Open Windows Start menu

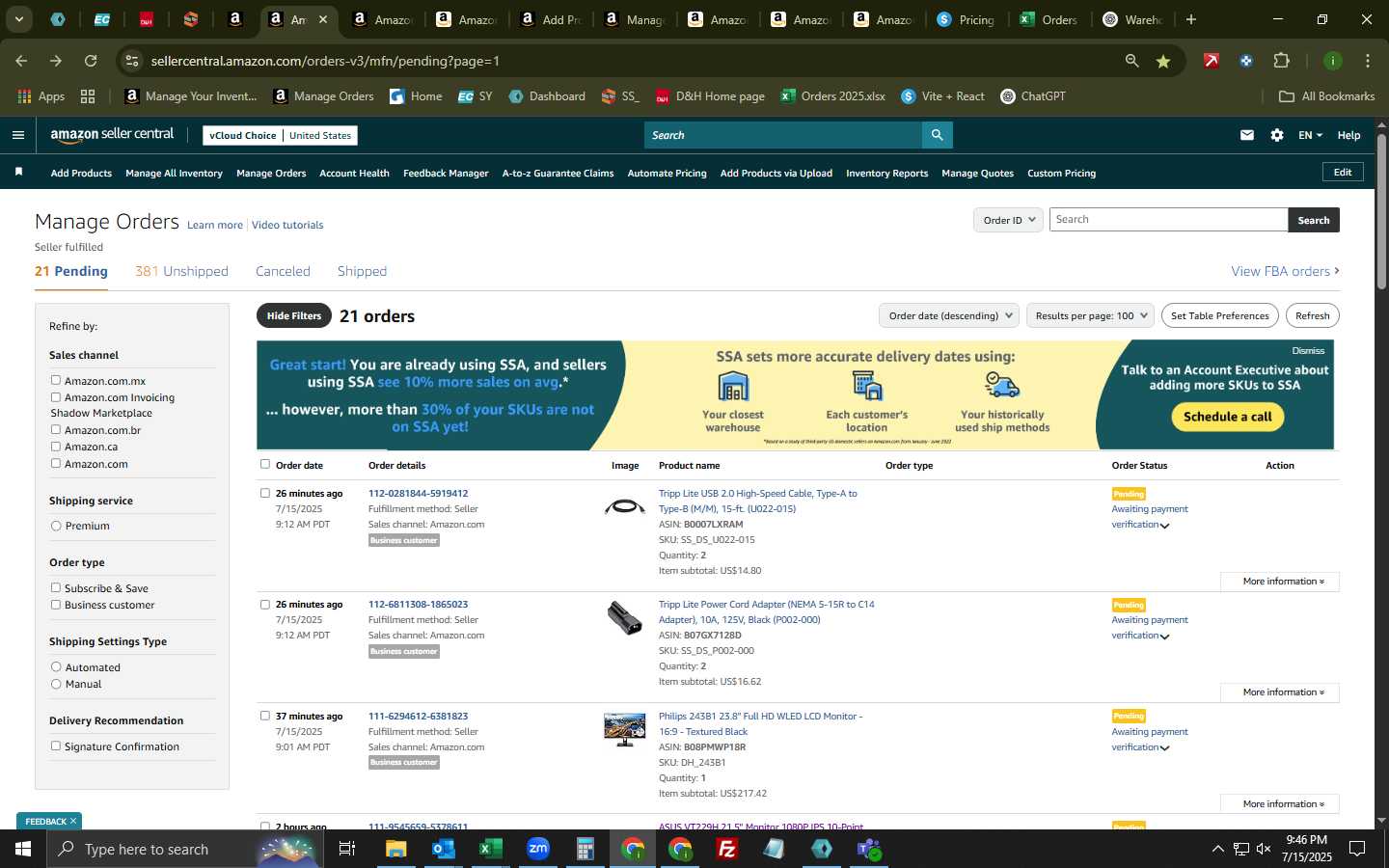point(23,849)
